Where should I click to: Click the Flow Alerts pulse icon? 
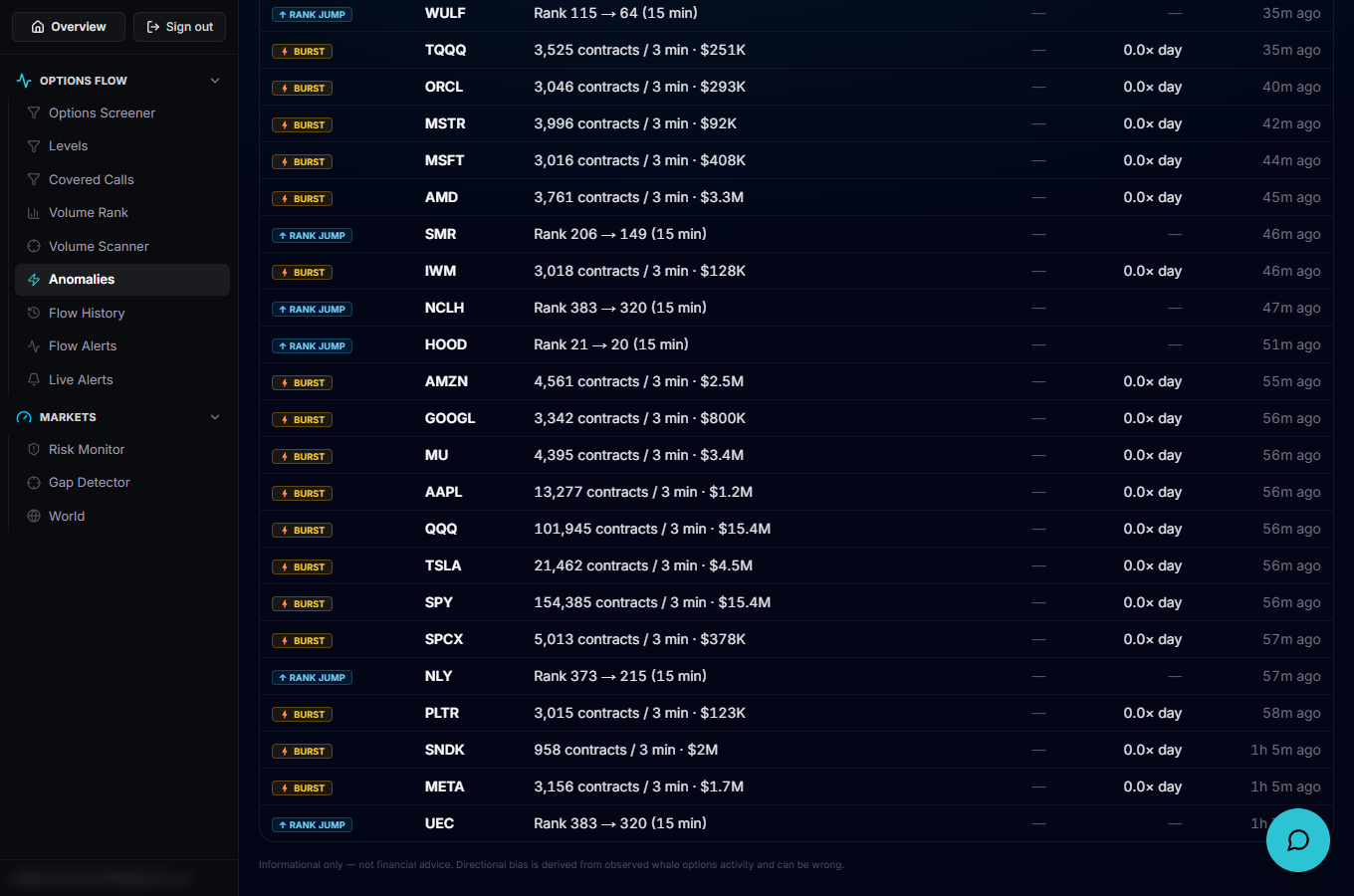[x=34, y=346]
